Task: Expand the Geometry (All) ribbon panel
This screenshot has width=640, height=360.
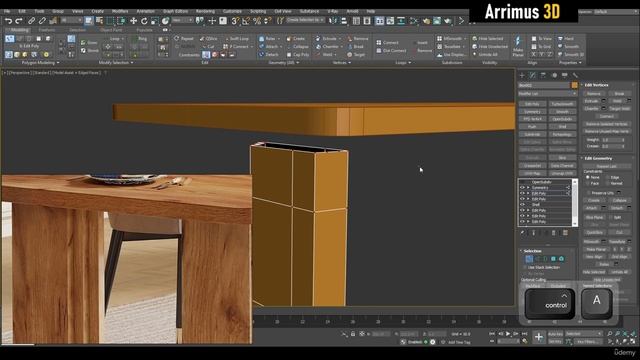Action: (x=284, y=63)
